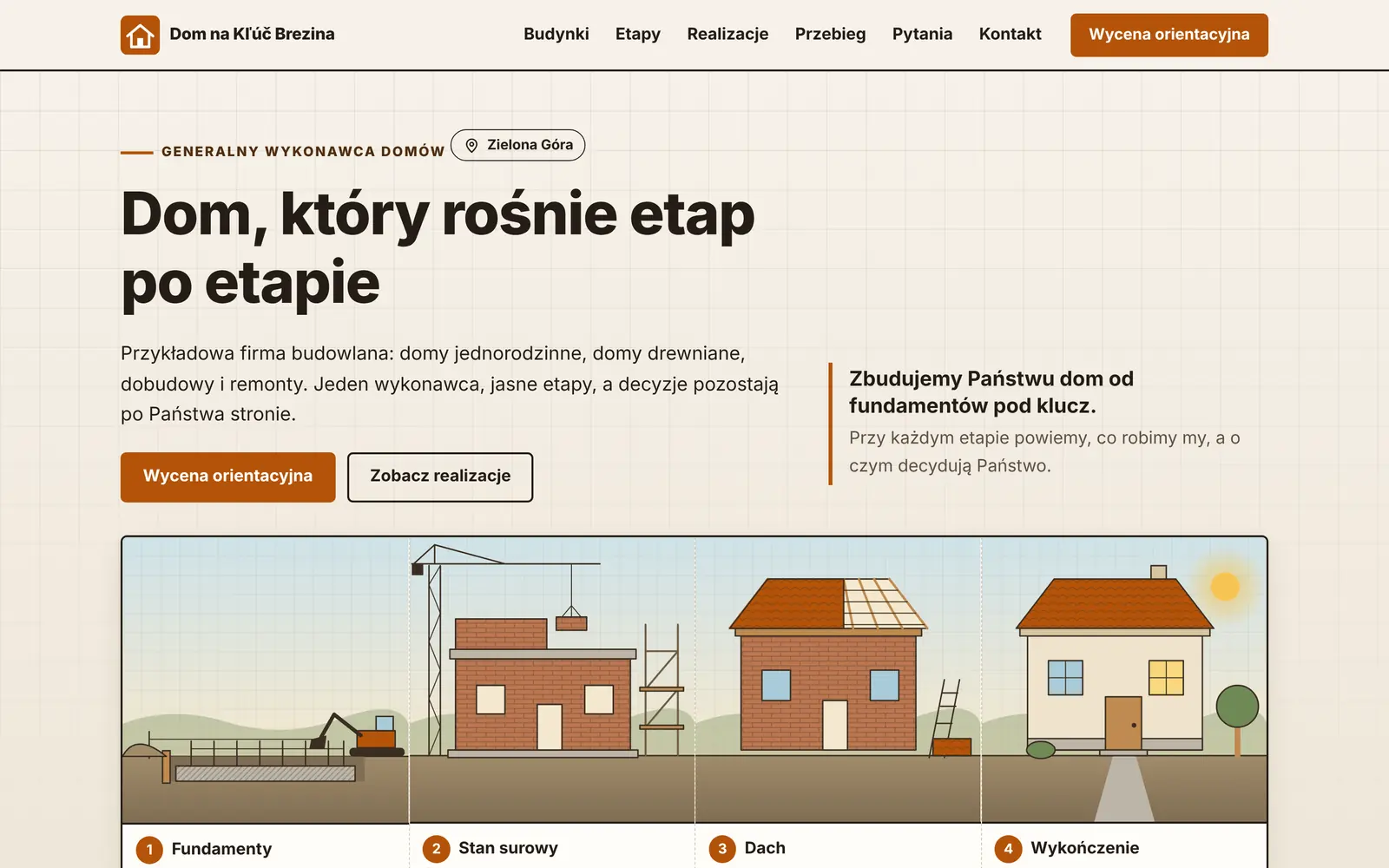This screenshot has width=1389, height=868.
Task: Click the paragraph starting 'Przykładowa firma budowlana'
Action: 450,384
